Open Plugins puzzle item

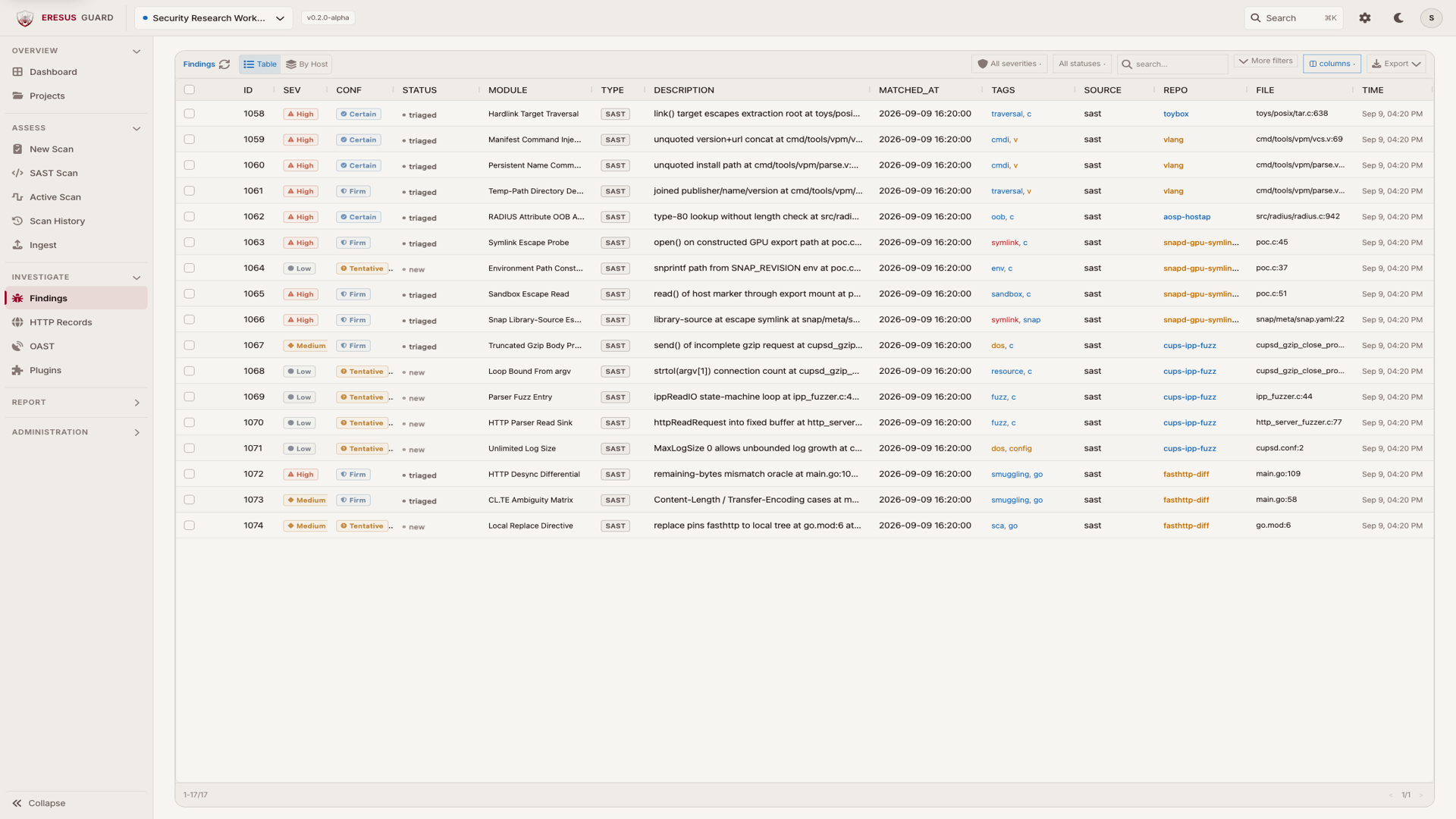pos(76,370)
